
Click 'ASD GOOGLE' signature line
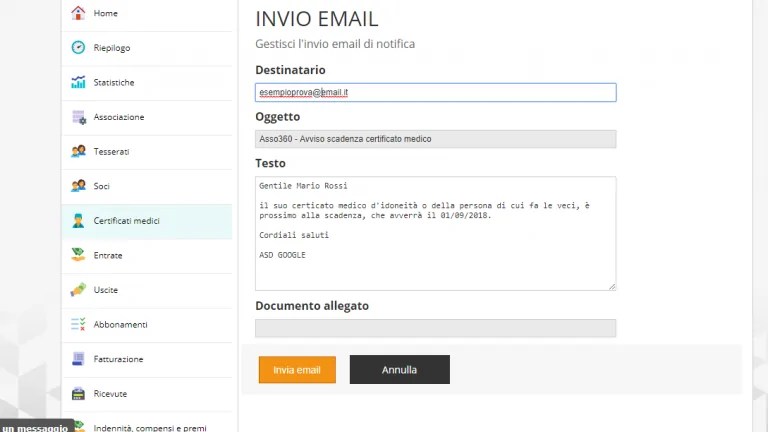pos(282,255)
